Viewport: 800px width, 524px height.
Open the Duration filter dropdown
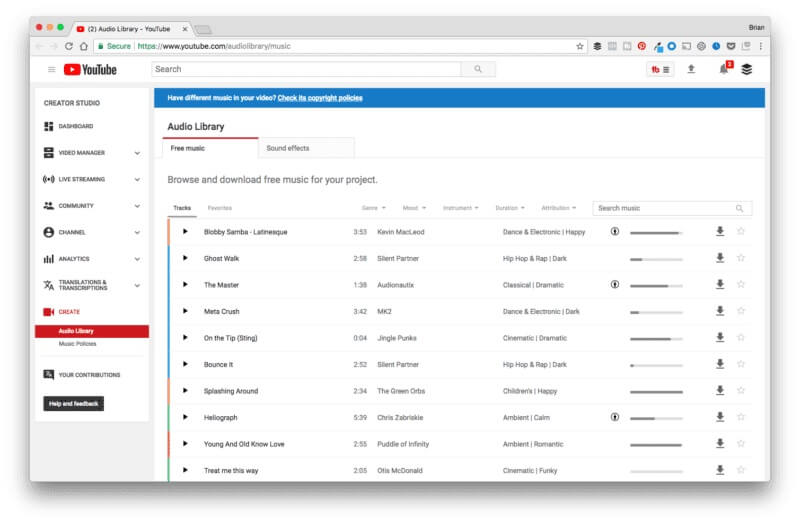(x=510, y=208)
